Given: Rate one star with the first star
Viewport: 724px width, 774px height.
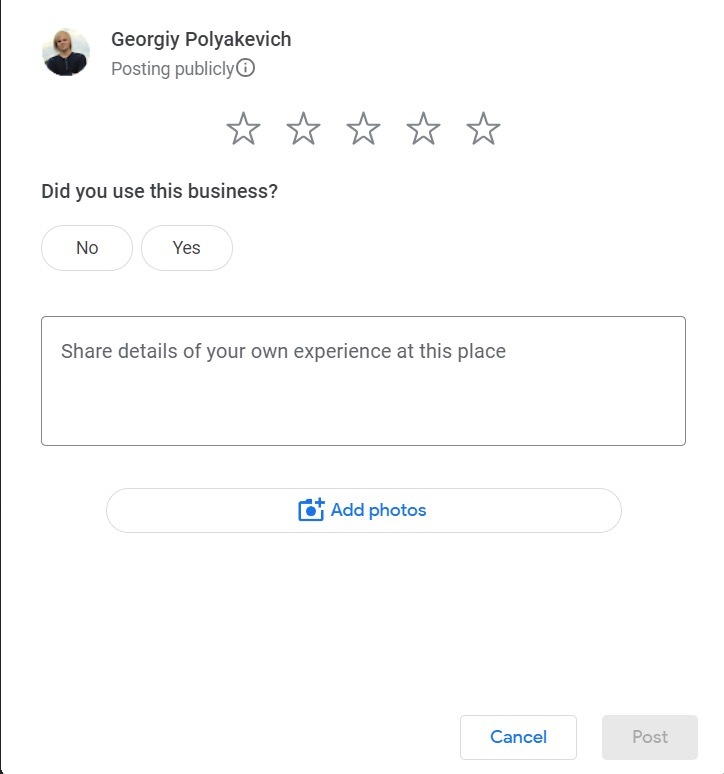Looking at the screenshot, I should [243, 129].
